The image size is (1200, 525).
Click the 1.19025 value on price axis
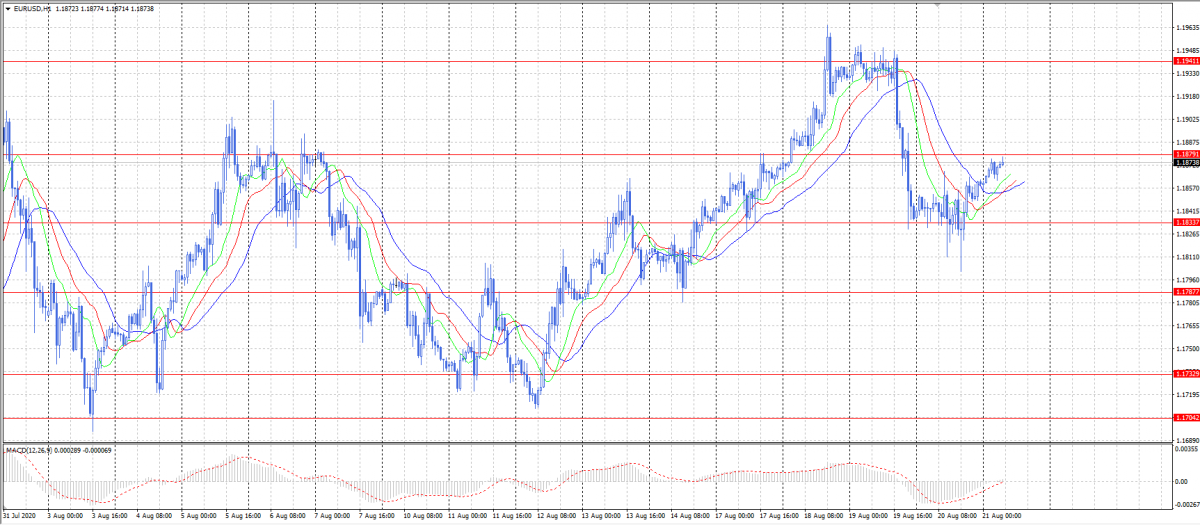tap(1187, 120)
